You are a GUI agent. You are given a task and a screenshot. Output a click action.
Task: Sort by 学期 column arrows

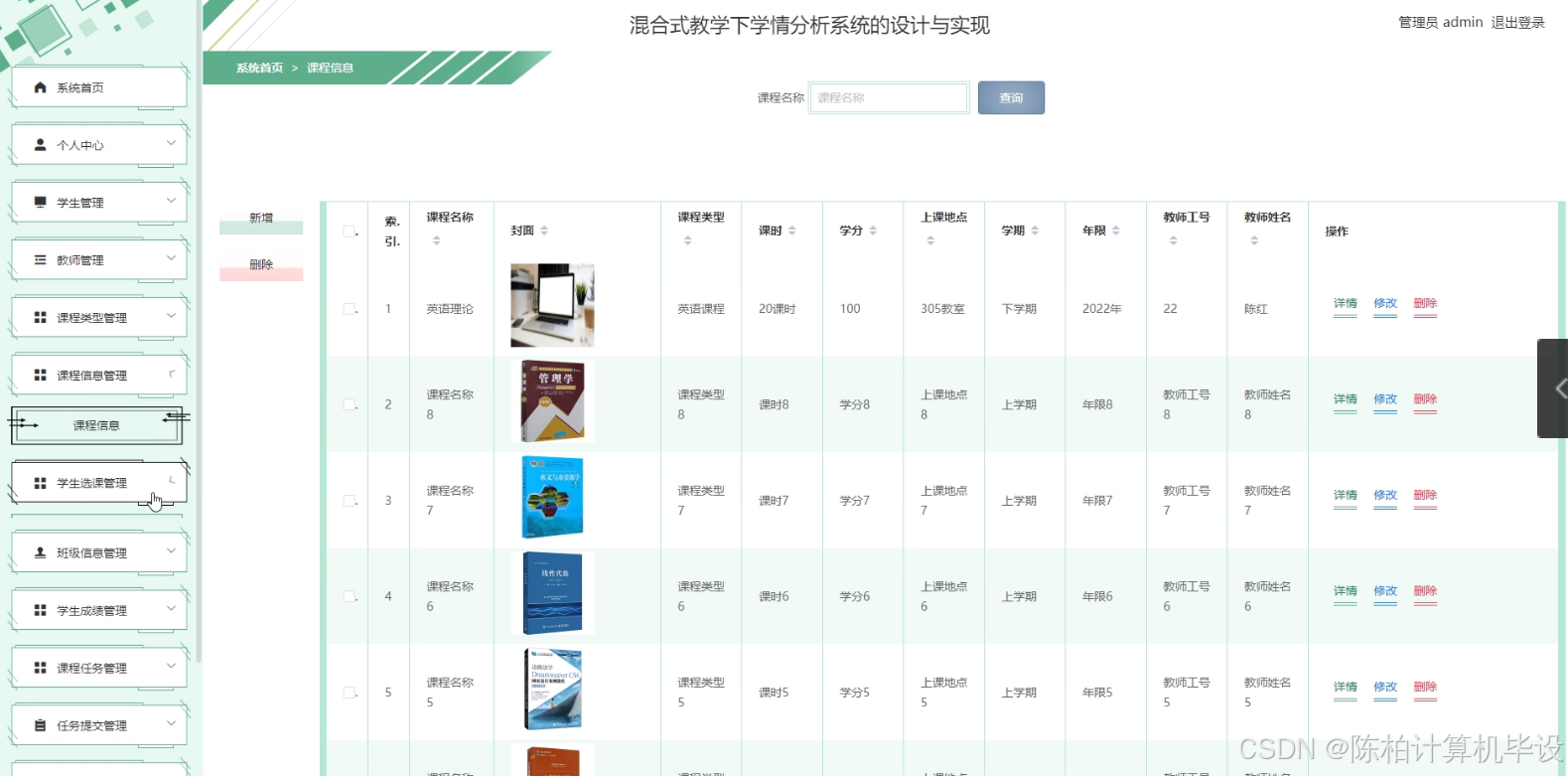[1035, 231]
